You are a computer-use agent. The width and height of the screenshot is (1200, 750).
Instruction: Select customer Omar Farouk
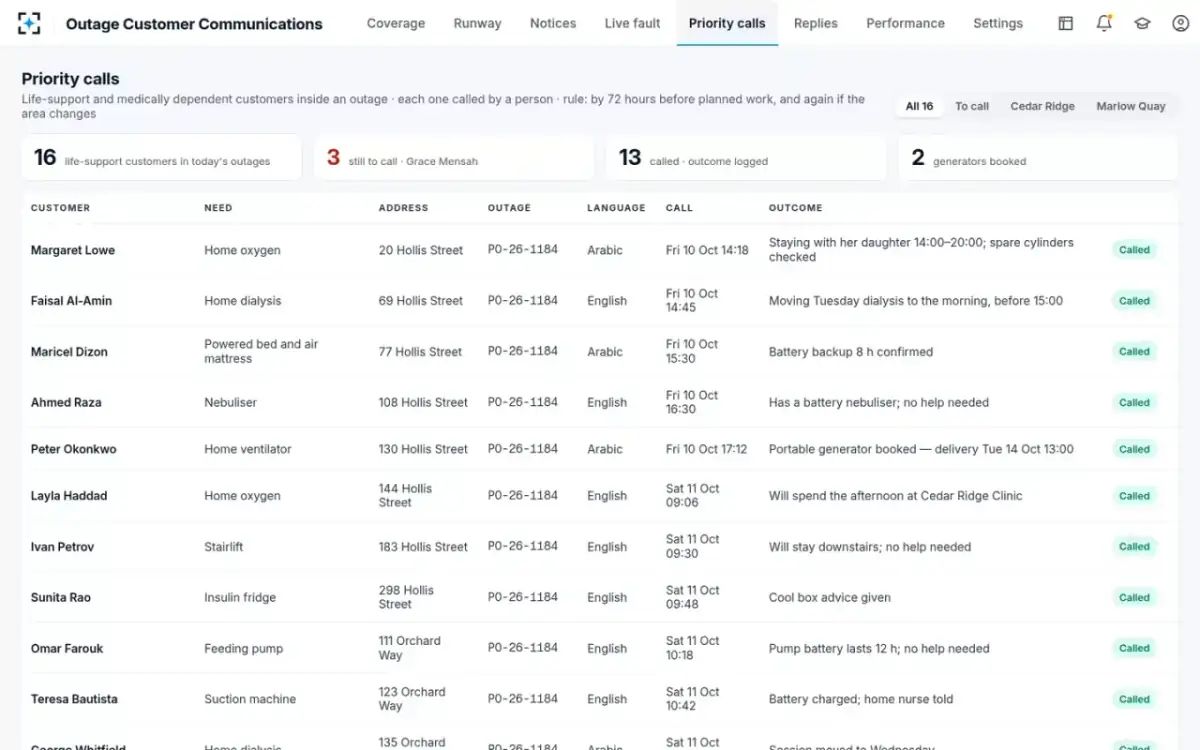pos(67,649)
